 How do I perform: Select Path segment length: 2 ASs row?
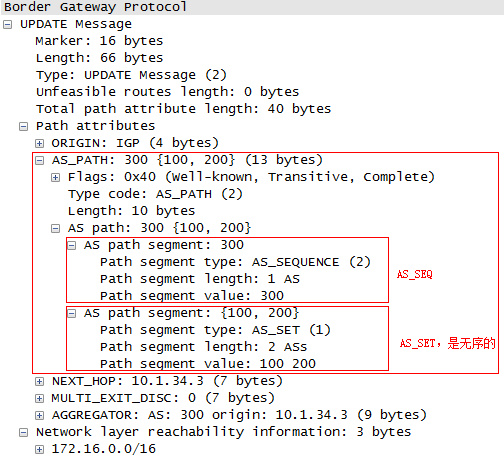click(x=203, y=347)
